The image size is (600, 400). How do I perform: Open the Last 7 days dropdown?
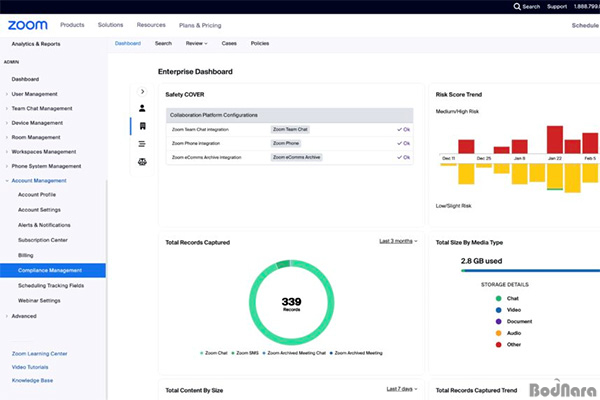coord(401,389)
